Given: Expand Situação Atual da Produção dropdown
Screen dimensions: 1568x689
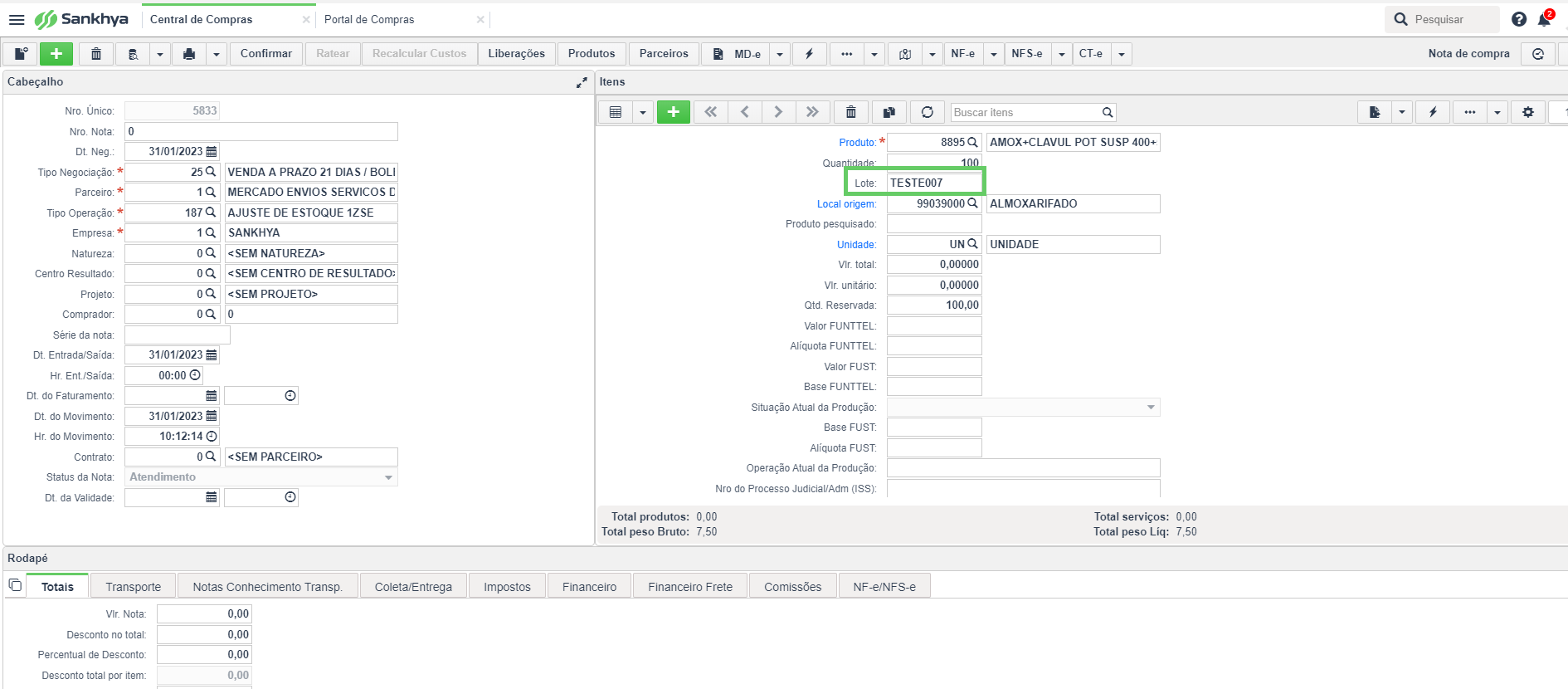Looking at the screenshot, I should click(x=1151, y=407).
